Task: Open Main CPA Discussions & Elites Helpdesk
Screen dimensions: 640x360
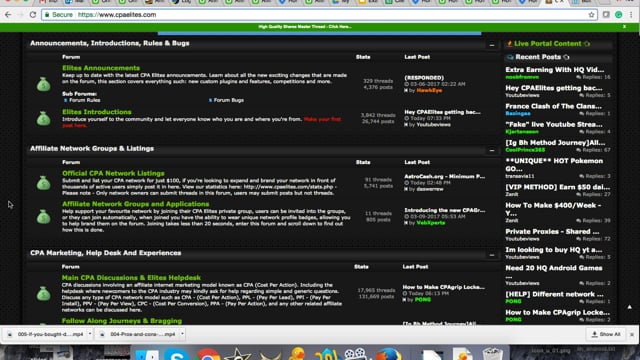Action: [x=131, y=278]
